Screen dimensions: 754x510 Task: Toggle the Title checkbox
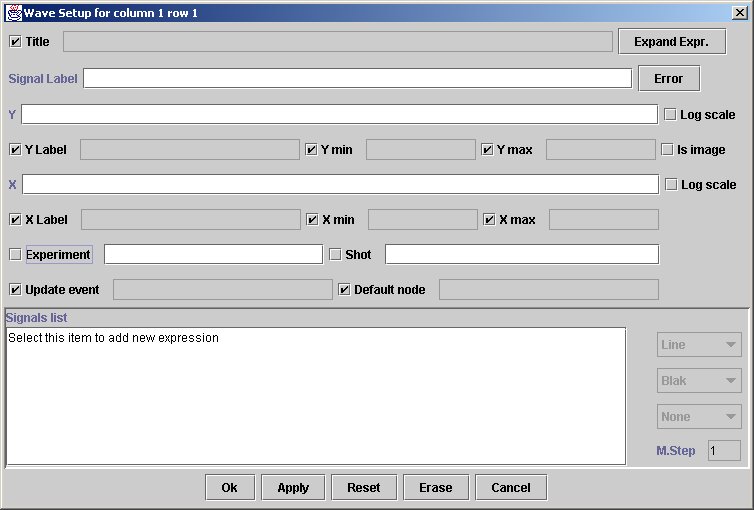pyautogui.click(x=15, y=42)
